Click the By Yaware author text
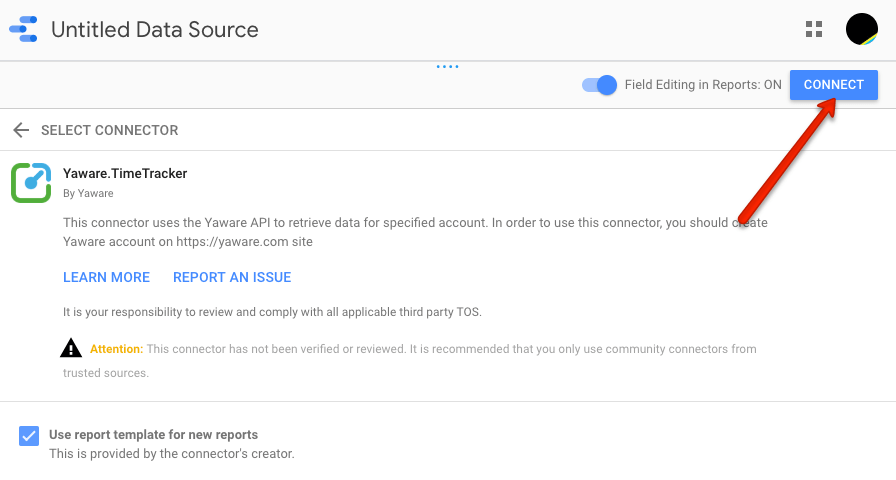Screen dimensions: 896x480 (x=88, y=194)
